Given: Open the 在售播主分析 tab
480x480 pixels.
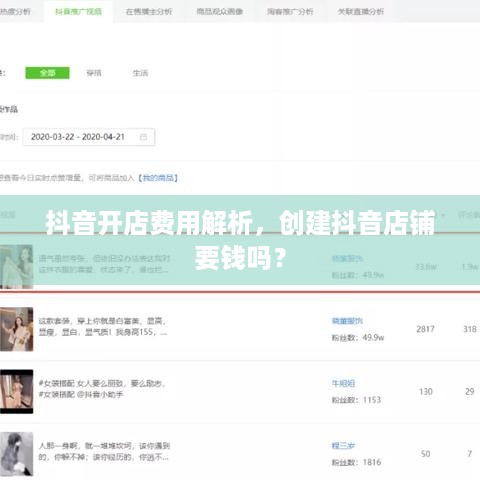Looking at the screenshot, I should [149, 12].
